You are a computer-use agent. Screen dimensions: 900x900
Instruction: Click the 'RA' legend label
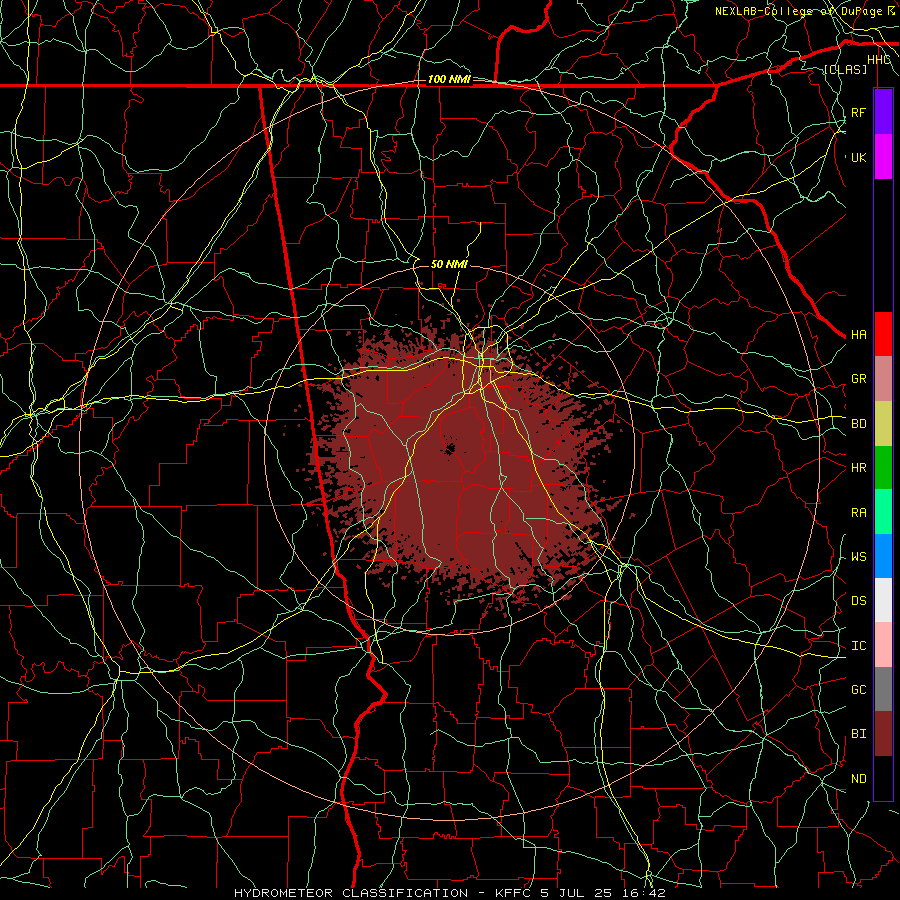pos(858,512)
